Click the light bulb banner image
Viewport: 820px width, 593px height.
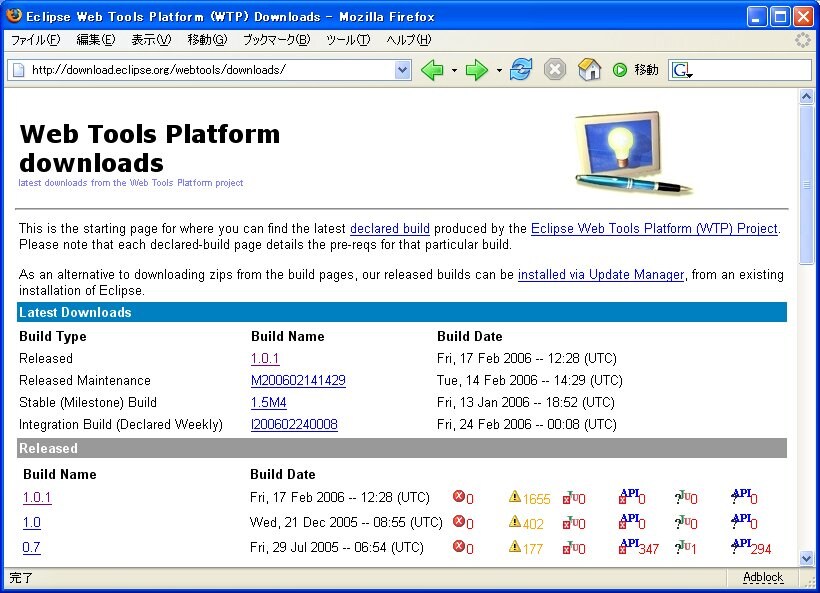634,153
